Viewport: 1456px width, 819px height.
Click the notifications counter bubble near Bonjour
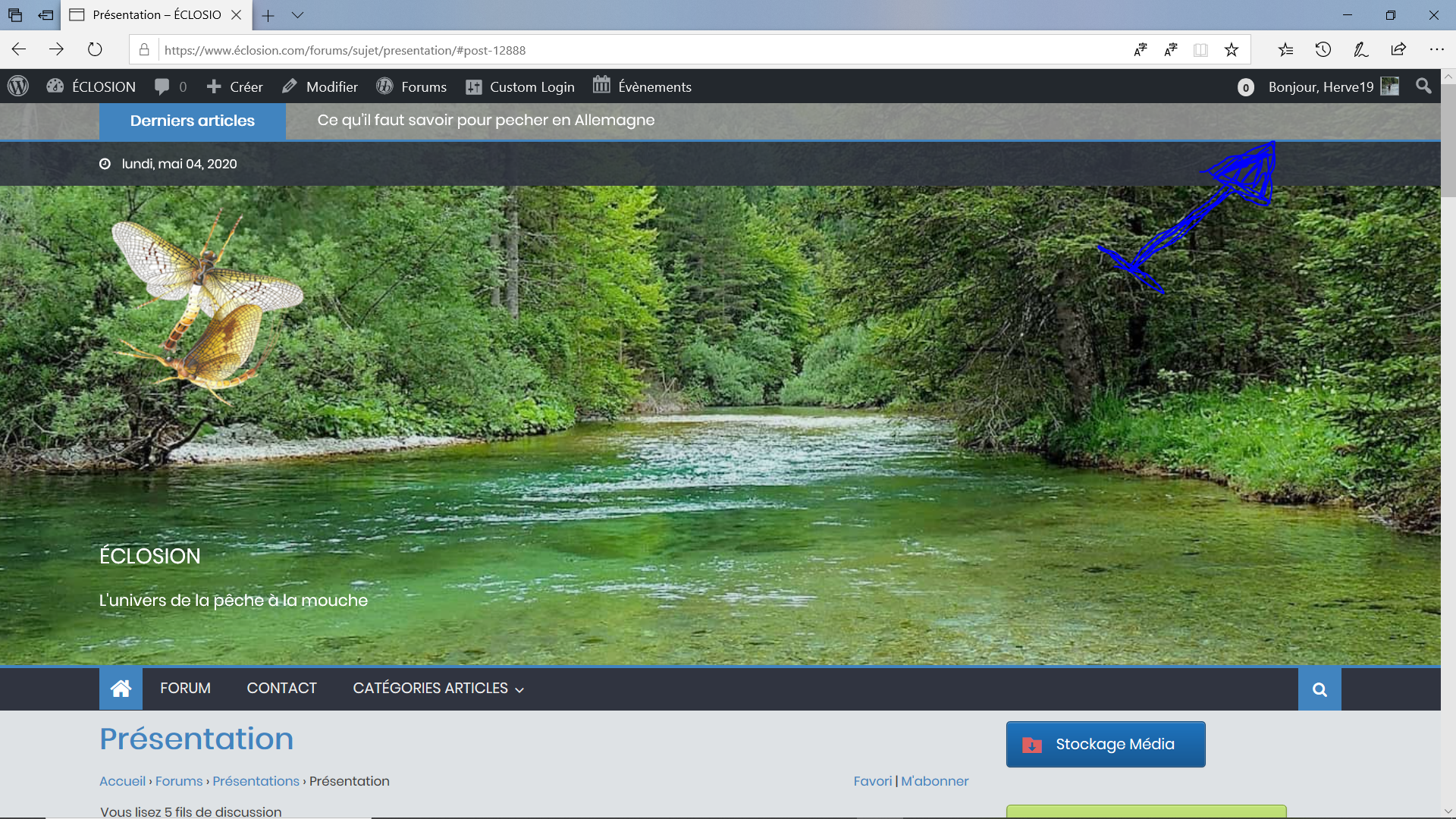tap(1245, 87)
